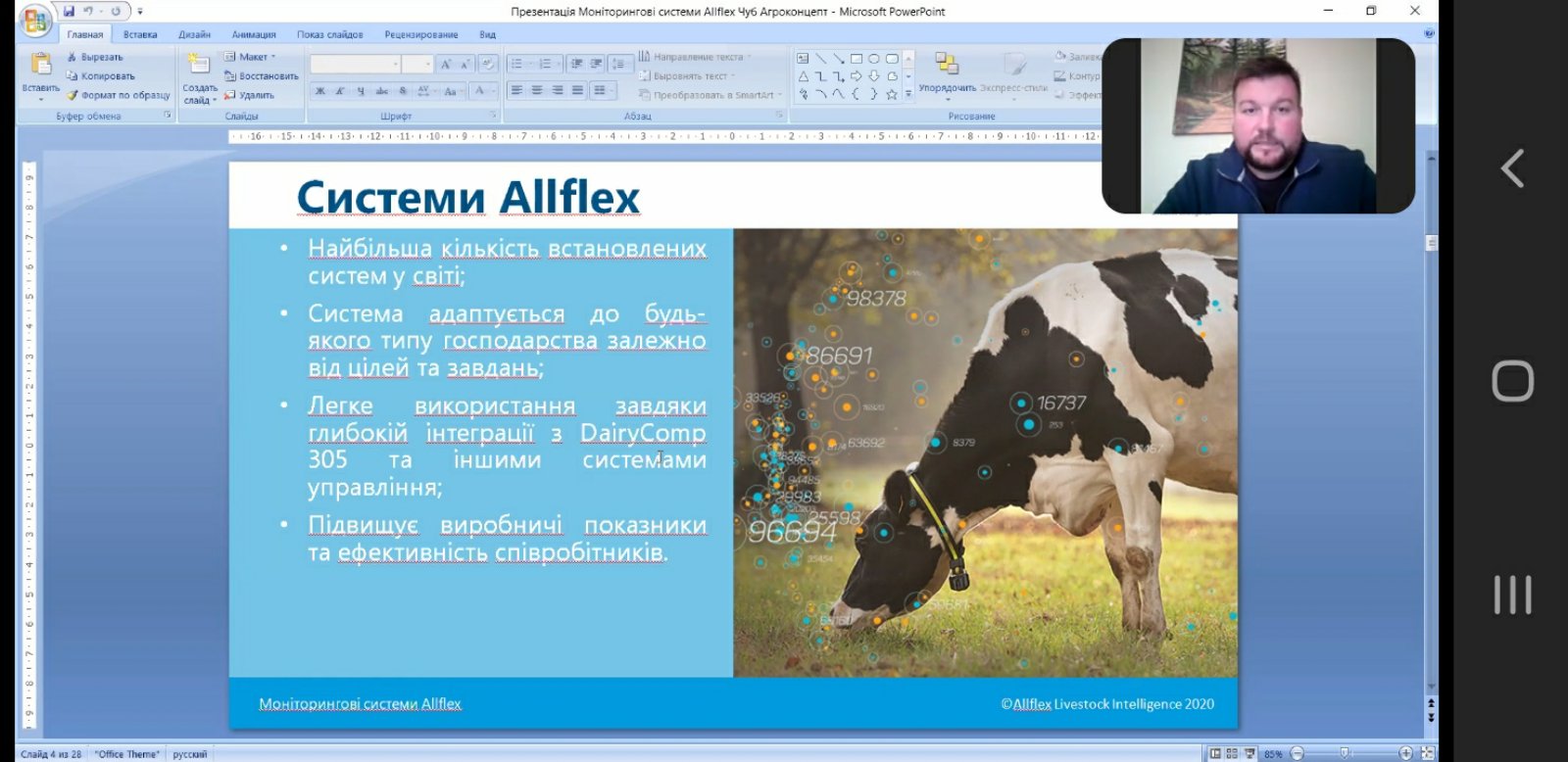Tap the Android home button
Image resolution: width=1568 pixels, height=762 pixels.
(1512, 381)
